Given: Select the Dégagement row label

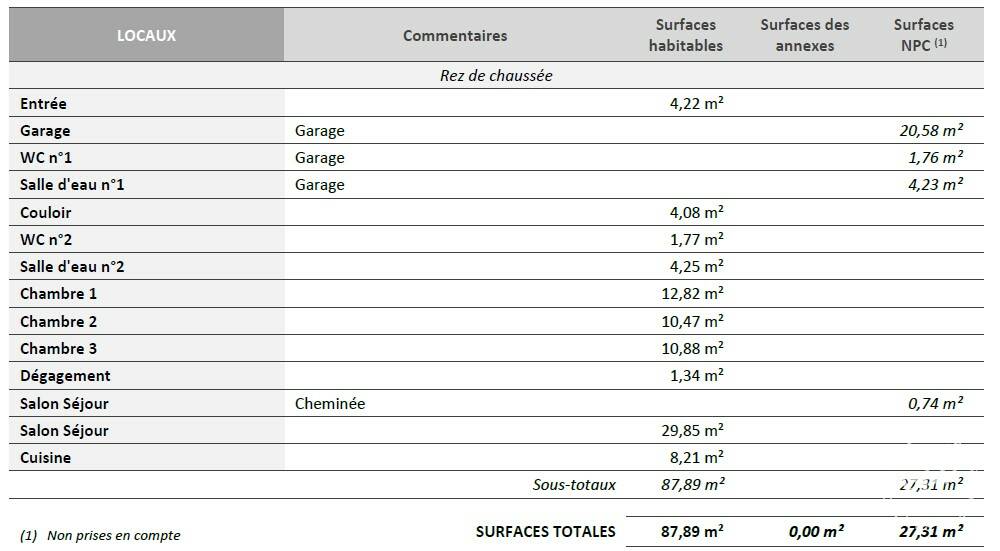Looking at the screenshot, I should coord(65,376).
